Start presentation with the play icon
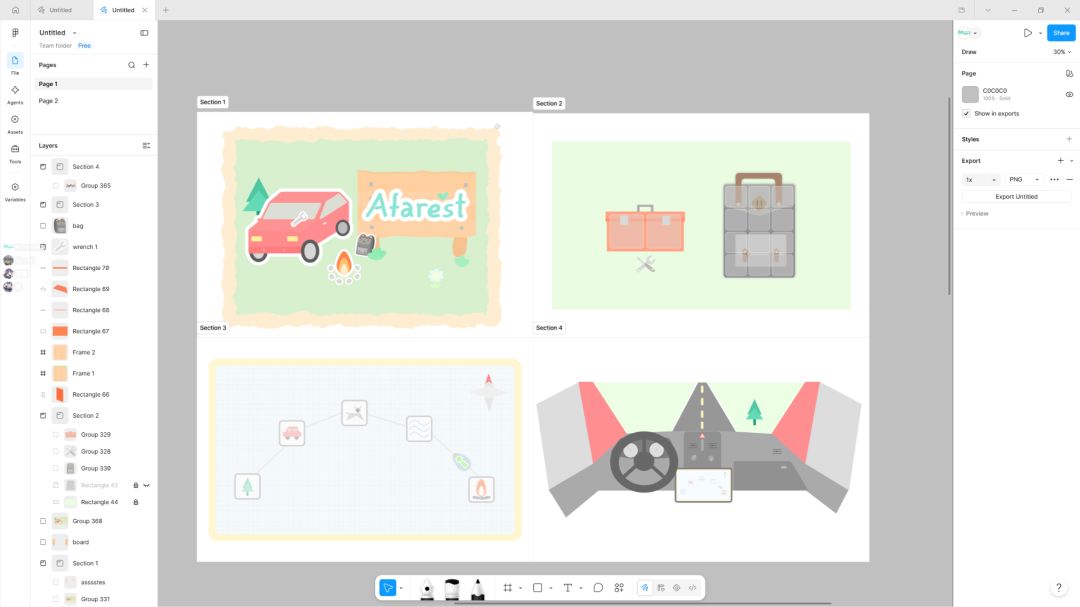This screenshot has height=607, width=1080. [x=1028, y=32]
